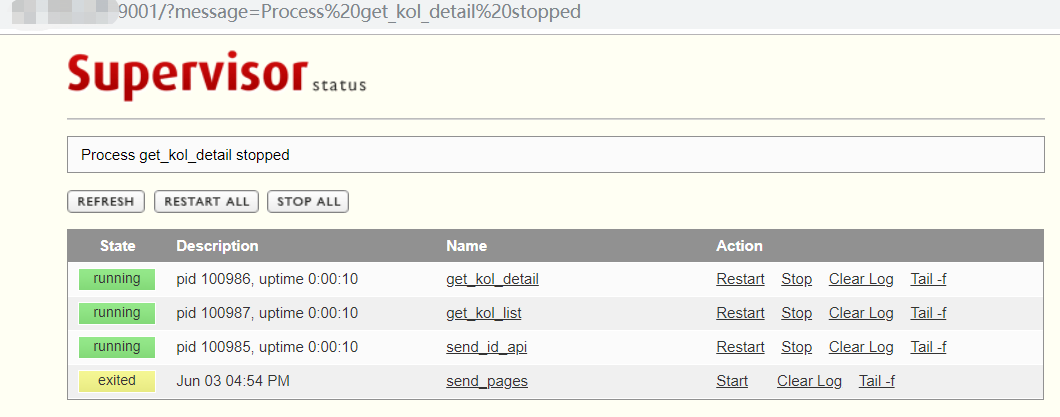The image size is (1060, 417).
Task: Restart the send_id_api process
Action: [740, 347]
